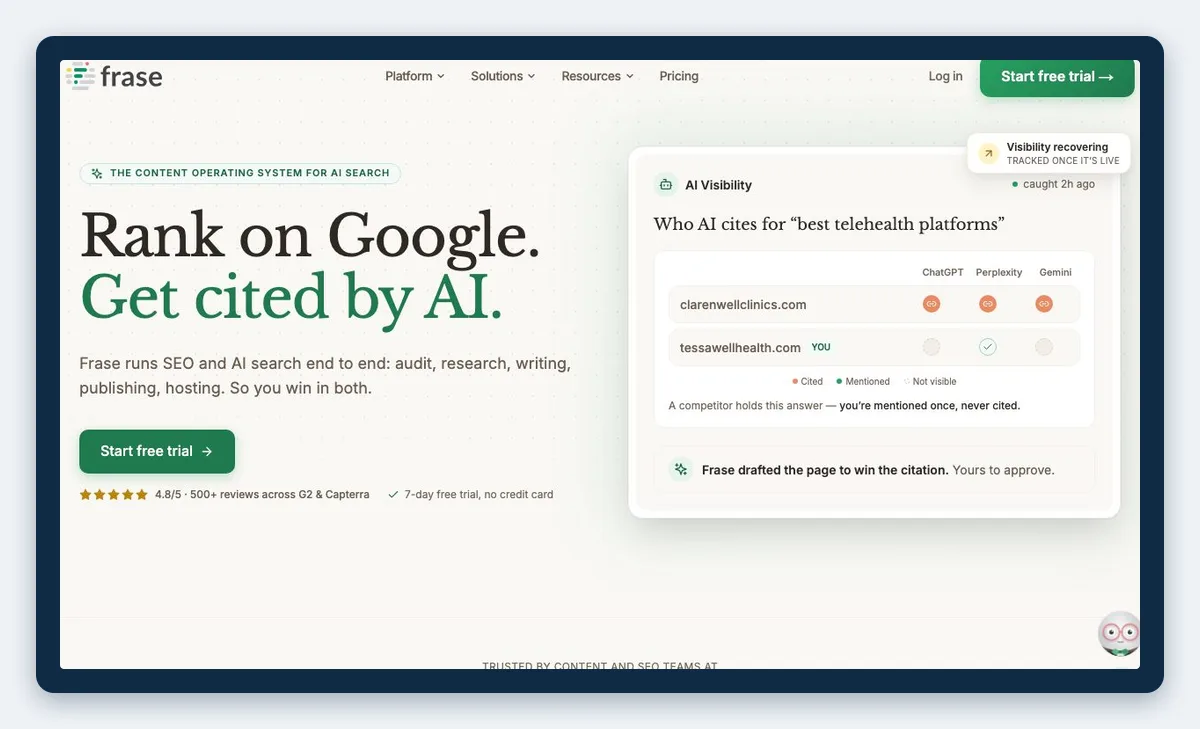Click the five-star rating
Viewport: 1200px width, 729px height.
tap(114, 494)
